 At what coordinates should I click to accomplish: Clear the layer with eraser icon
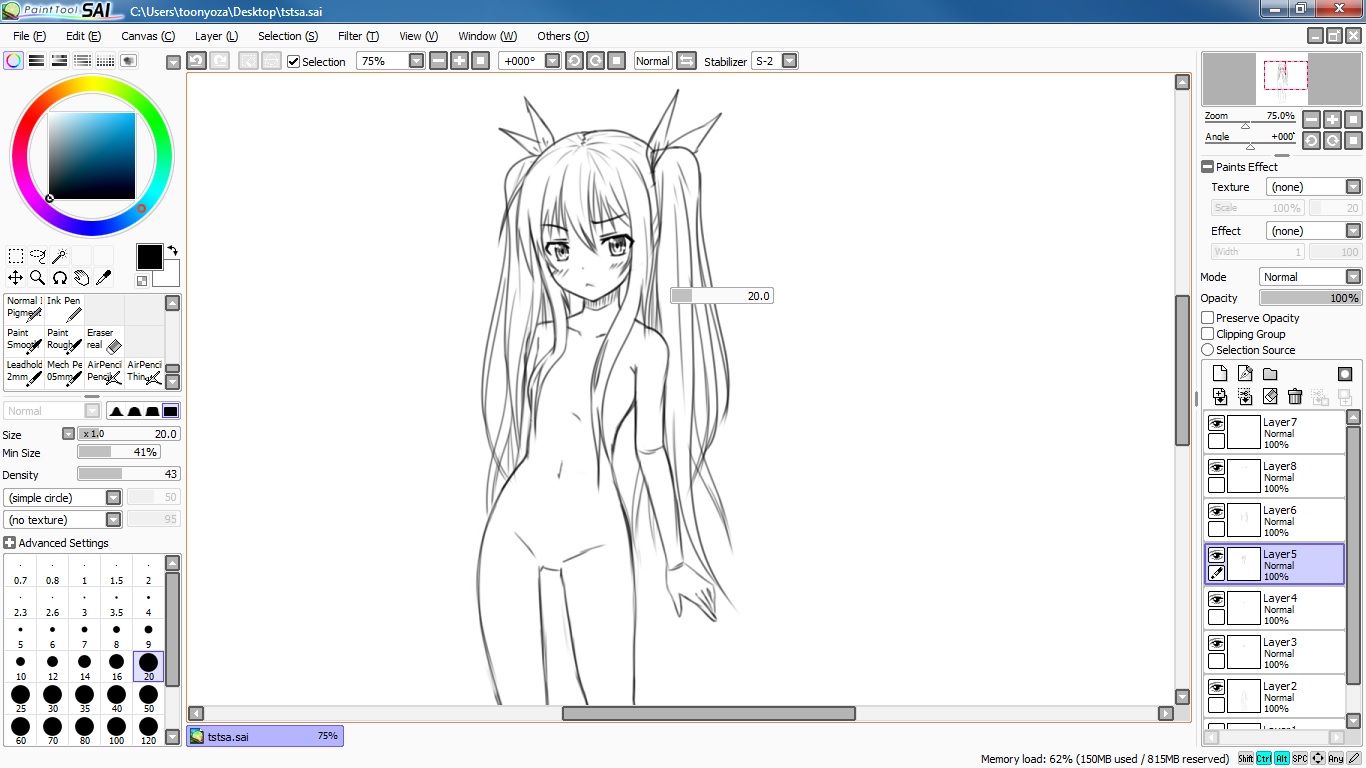[1270, 397]
